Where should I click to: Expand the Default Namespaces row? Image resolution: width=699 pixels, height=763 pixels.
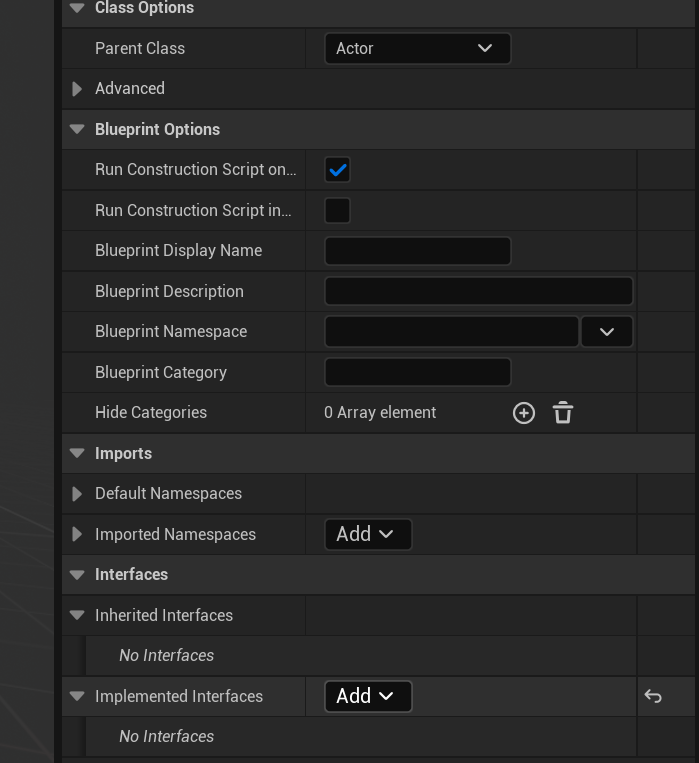point(77,494)
